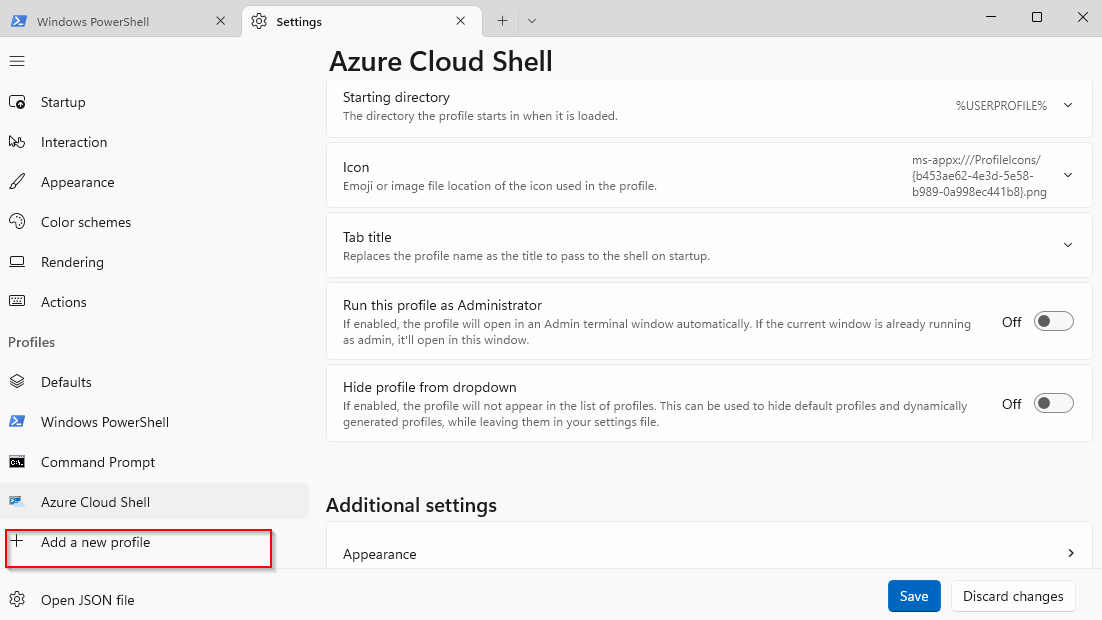Click Discard changes button
The height and width of the screenshot is (620, 1102).
(1013, 596)
